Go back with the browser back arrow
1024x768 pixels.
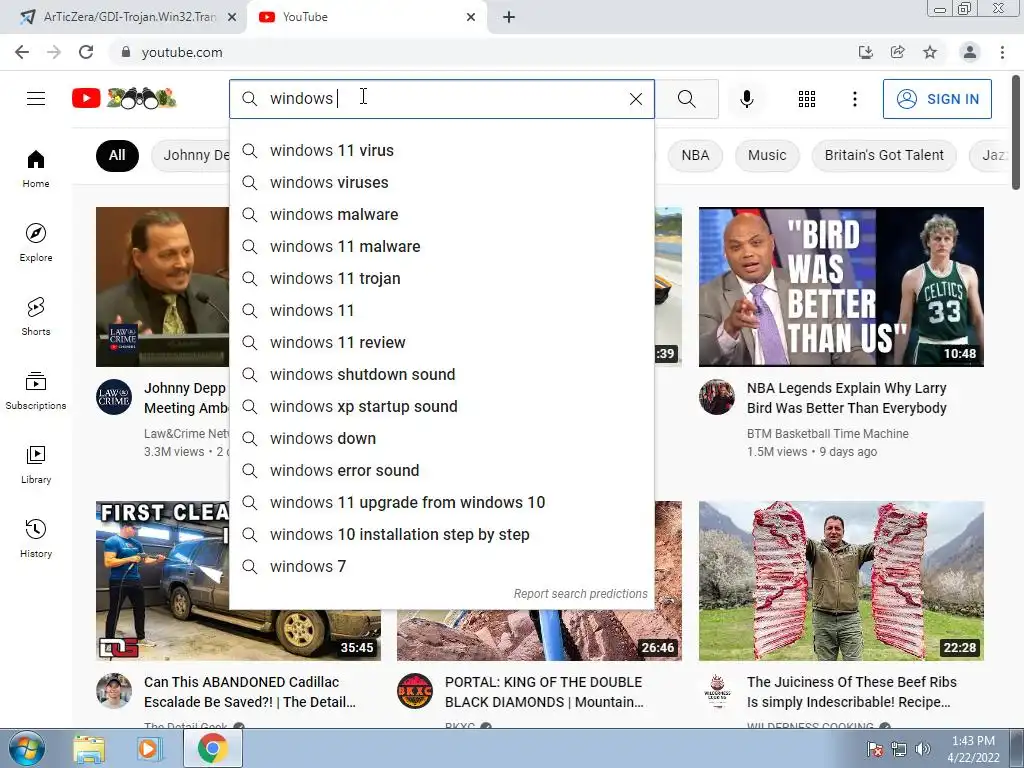(x=22, y=52)
